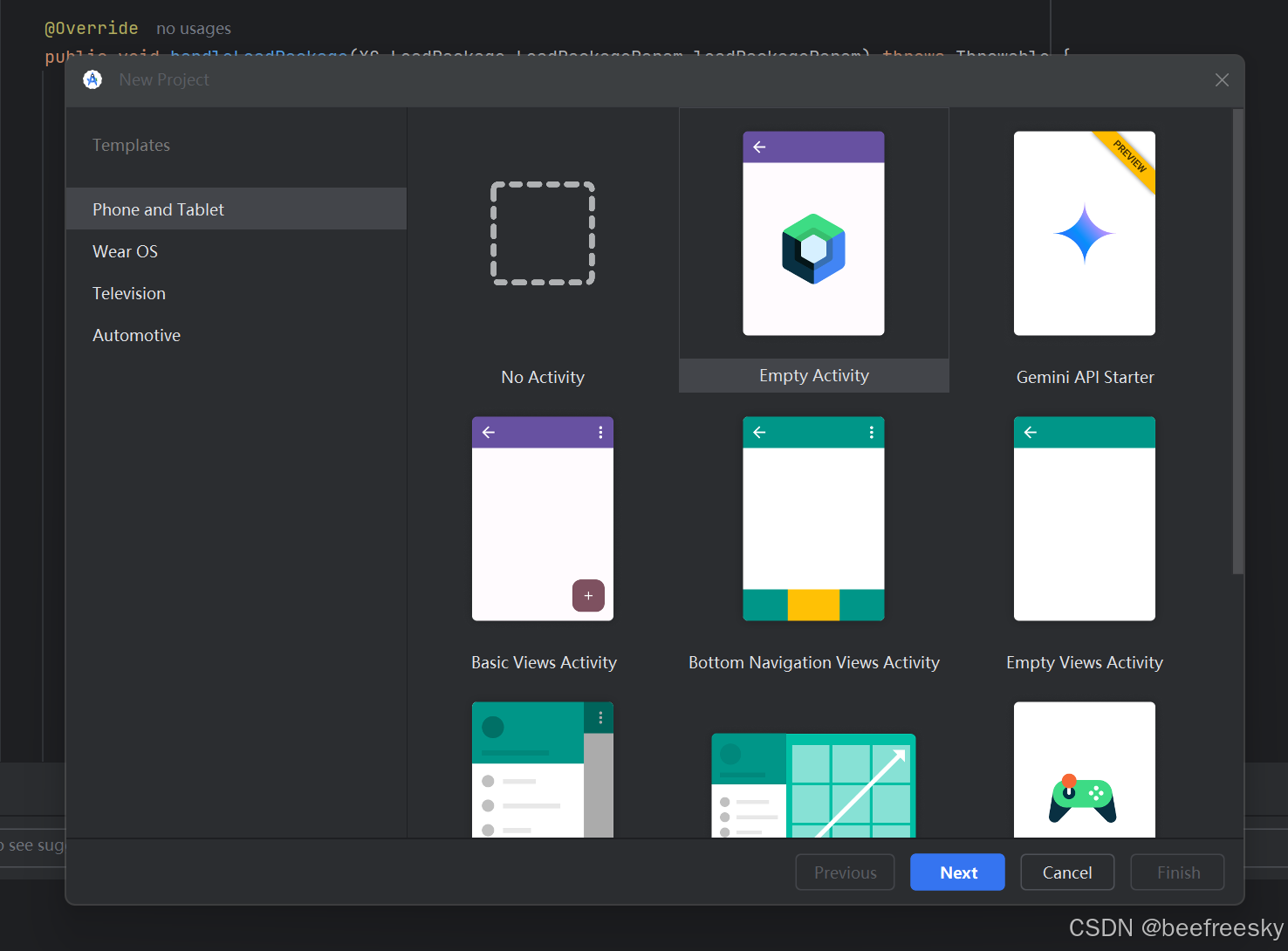Choose Bottom Navigation Views Activity template

coord(813,518)
